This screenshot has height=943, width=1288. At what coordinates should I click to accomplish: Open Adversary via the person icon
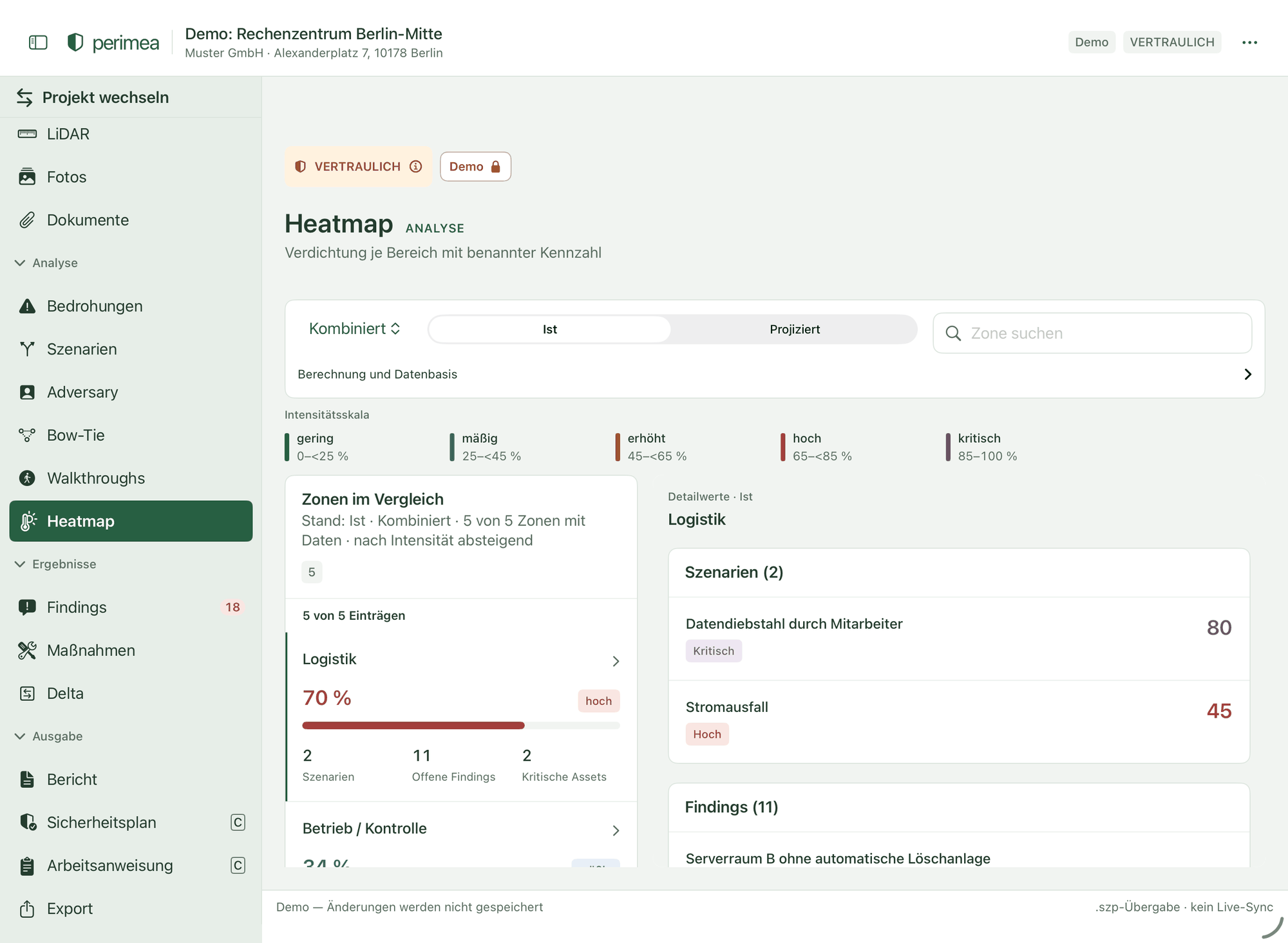27,392
